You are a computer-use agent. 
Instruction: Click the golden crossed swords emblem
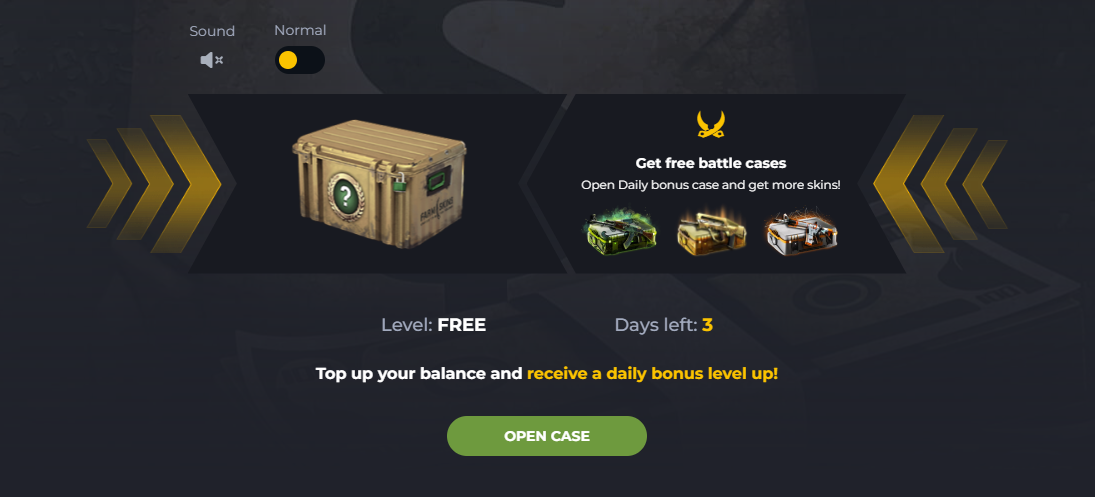point(711,124)
